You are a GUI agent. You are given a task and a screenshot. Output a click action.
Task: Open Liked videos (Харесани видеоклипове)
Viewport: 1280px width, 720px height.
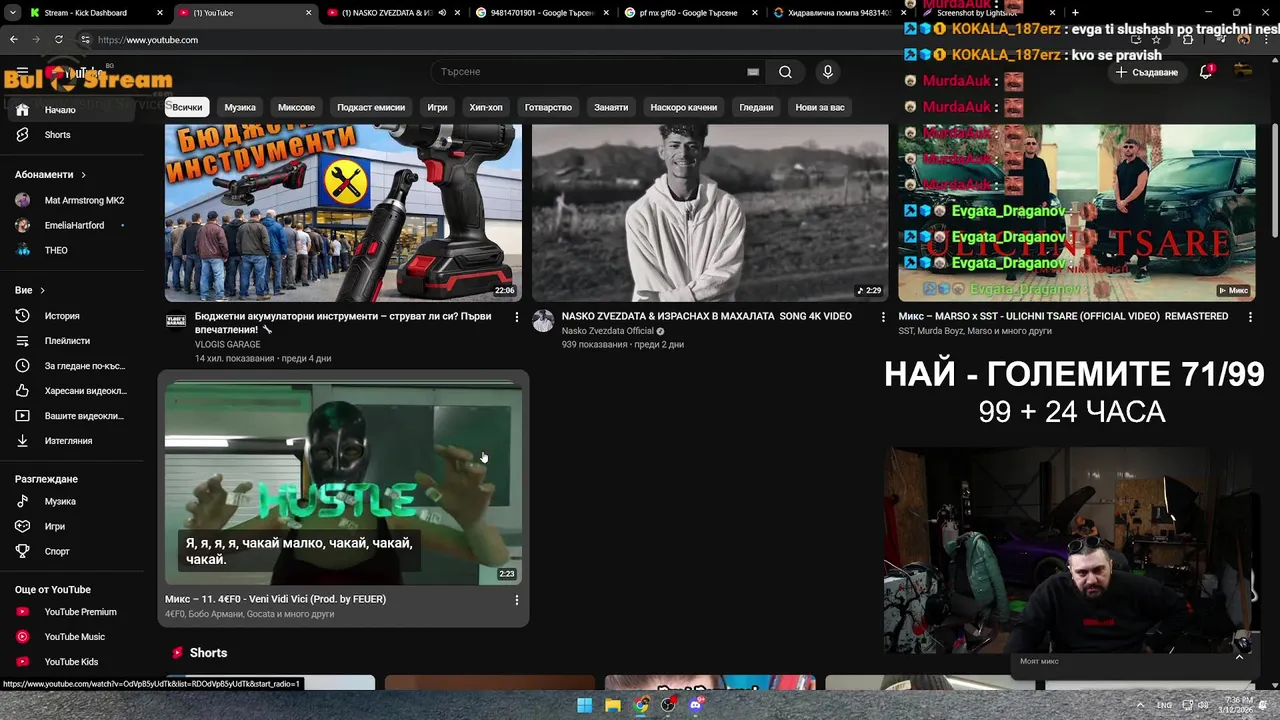point(72,391)
